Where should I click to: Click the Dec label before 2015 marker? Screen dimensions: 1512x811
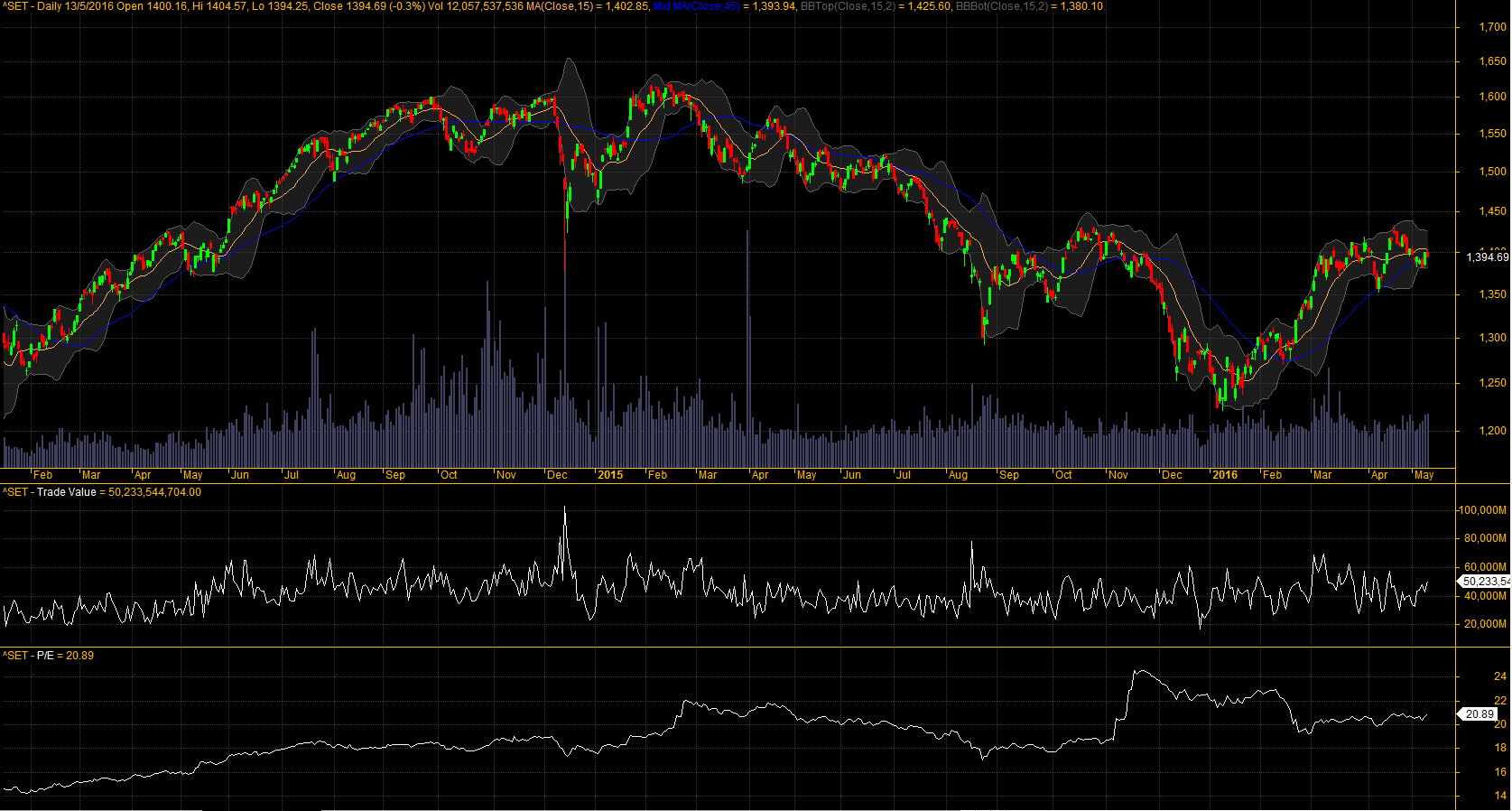(x=558, y=475)
